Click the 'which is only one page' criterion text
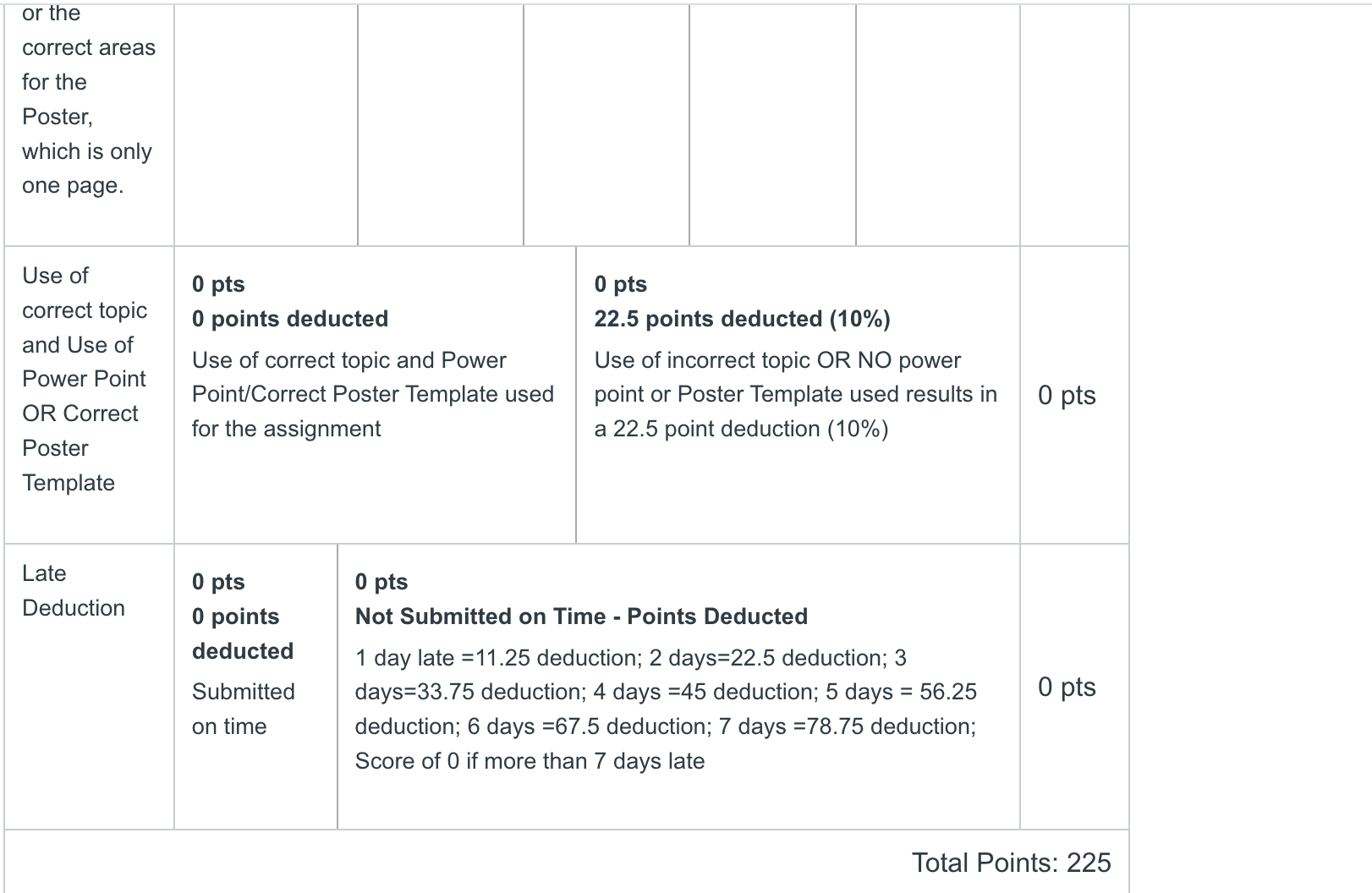The image size is (1372, 893). (x=87, y=168)
